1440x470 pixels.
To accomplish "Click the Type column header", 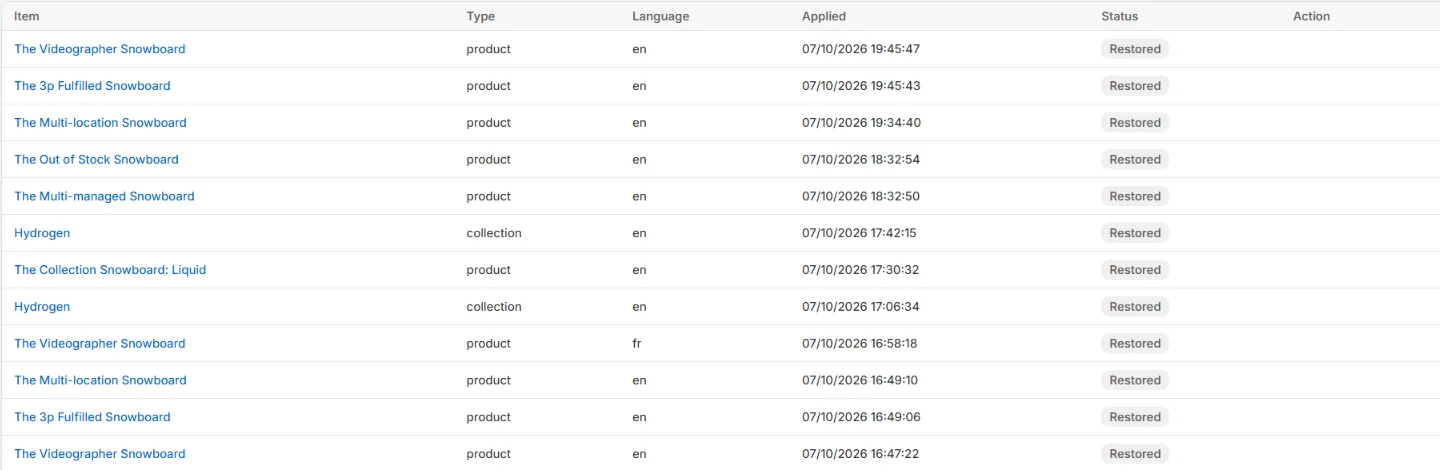I will (x=481, y=17).
